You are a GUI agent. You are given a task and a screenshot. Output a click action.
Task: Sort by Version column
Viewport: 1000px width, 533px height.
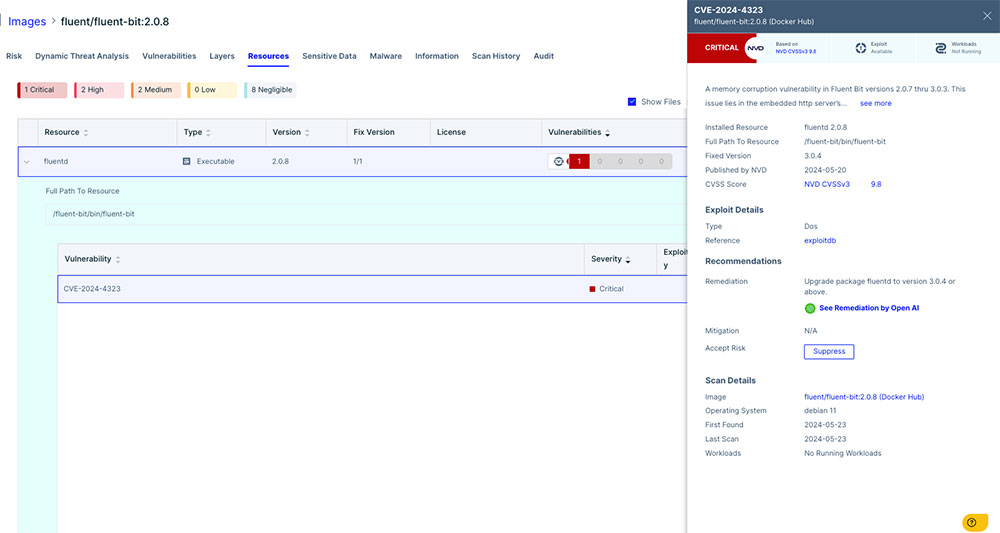tap(307, 133)
